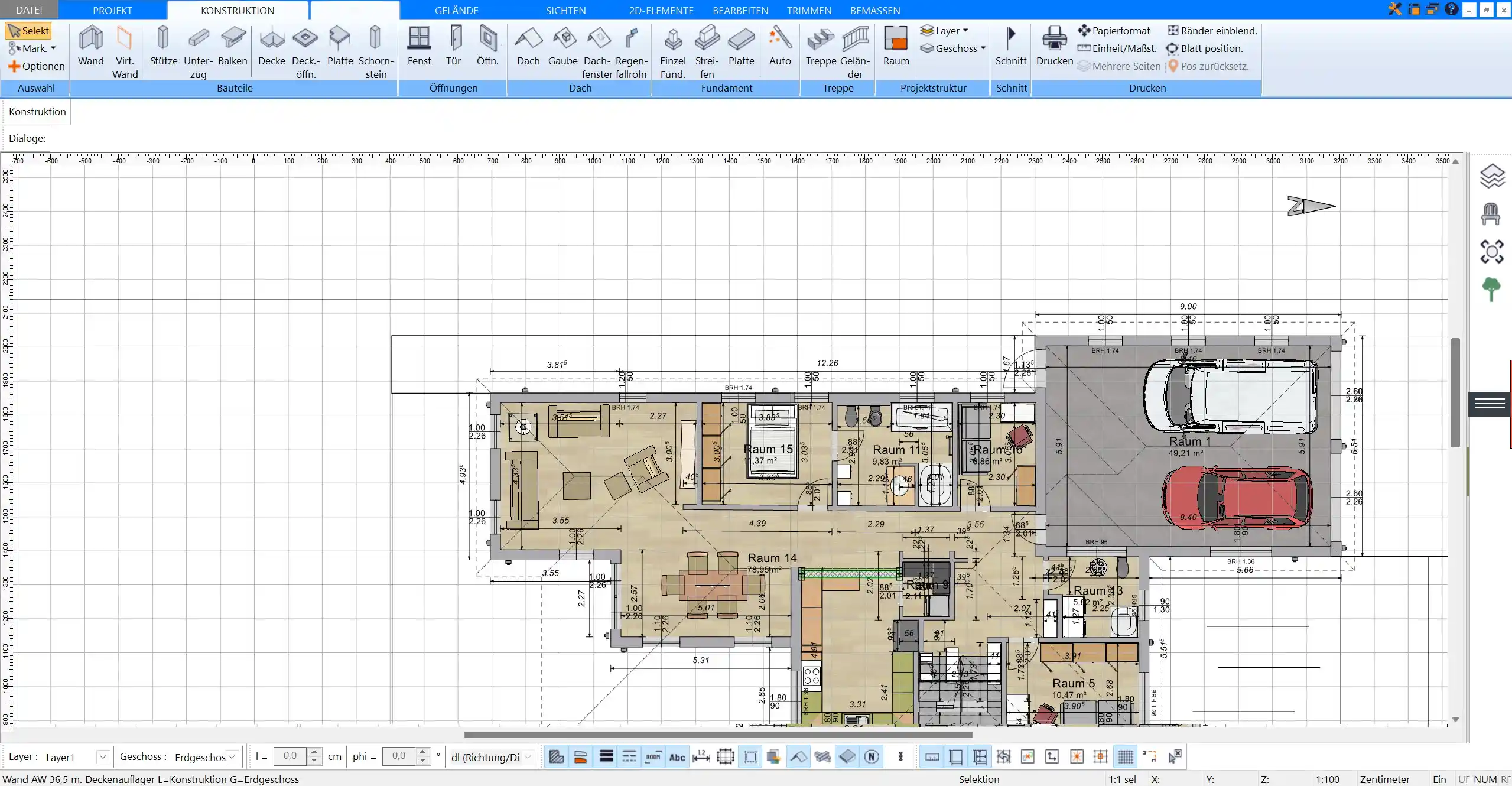Select the Decke ceiling tool
The image size is (1512, 786).
click(x=272, y=46)
